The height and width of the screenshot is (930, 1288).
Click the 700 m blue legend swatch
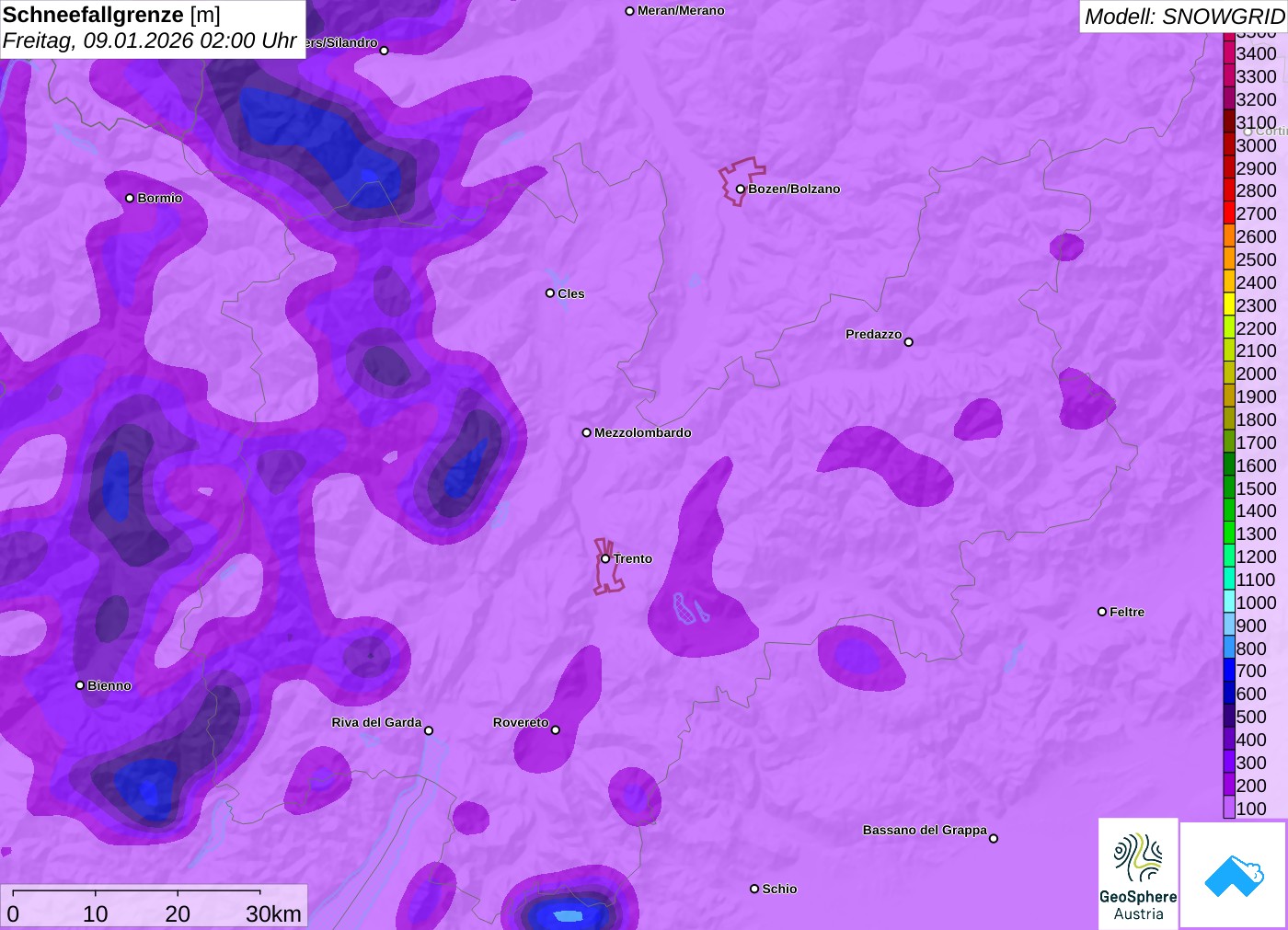pyautogui.click(x=1229, y=671)
